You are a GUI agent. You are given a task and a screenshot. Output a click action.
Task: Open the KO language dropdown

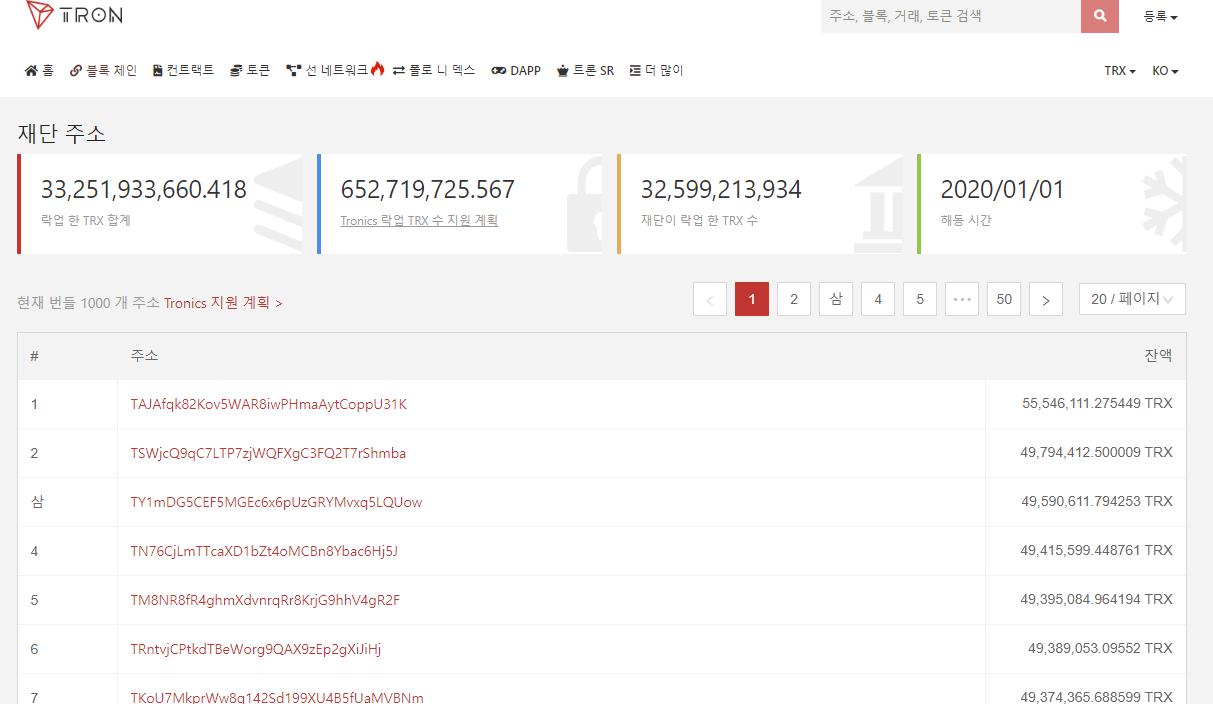tap(1165, 71)
